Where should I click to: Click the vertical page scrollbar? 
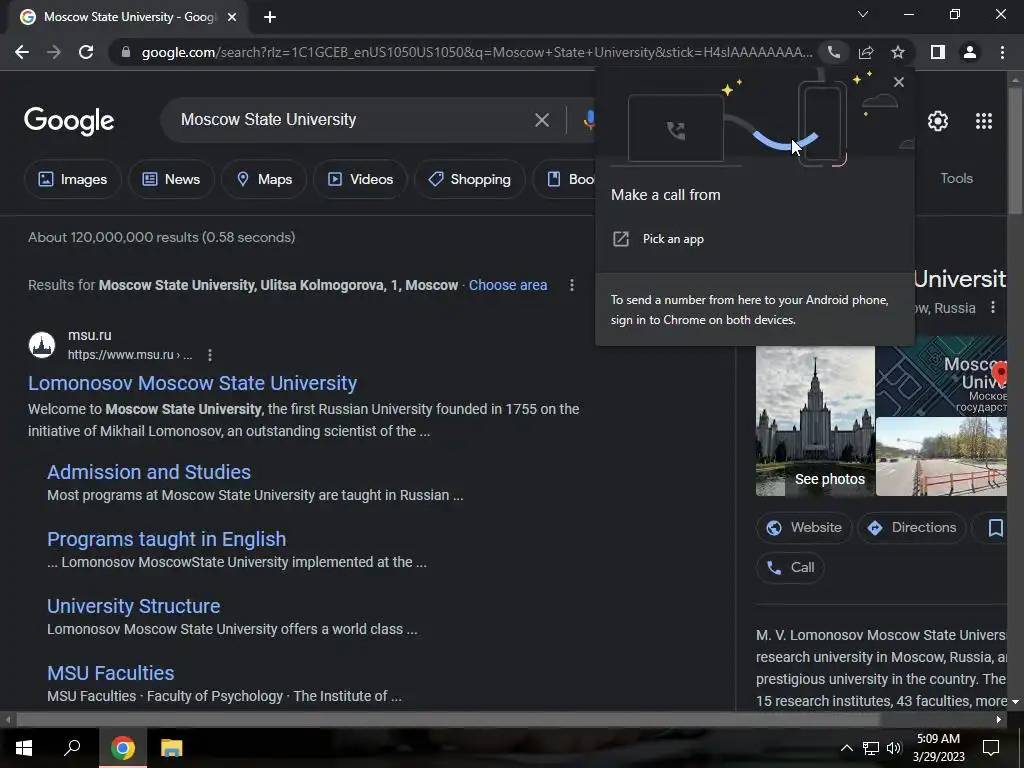click(x=1015, y=150)
